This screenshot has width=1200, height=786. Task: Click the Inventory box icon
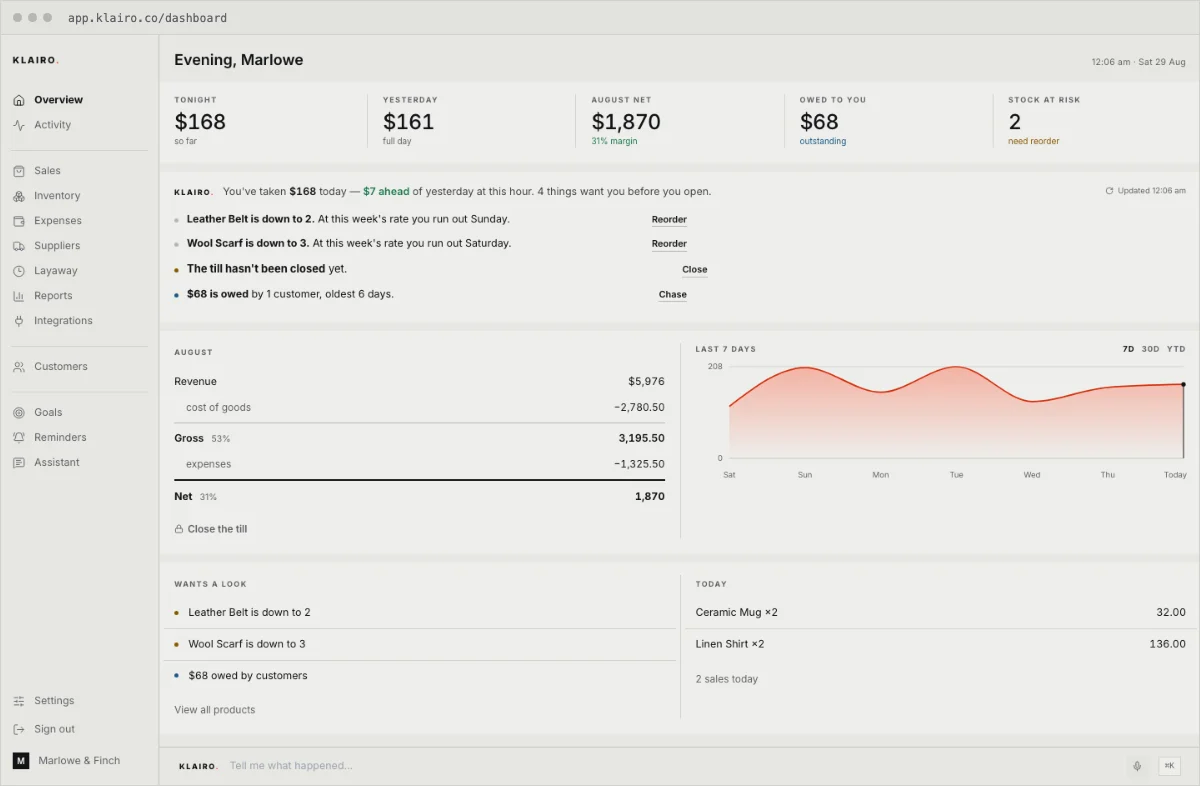click(19, 196)
